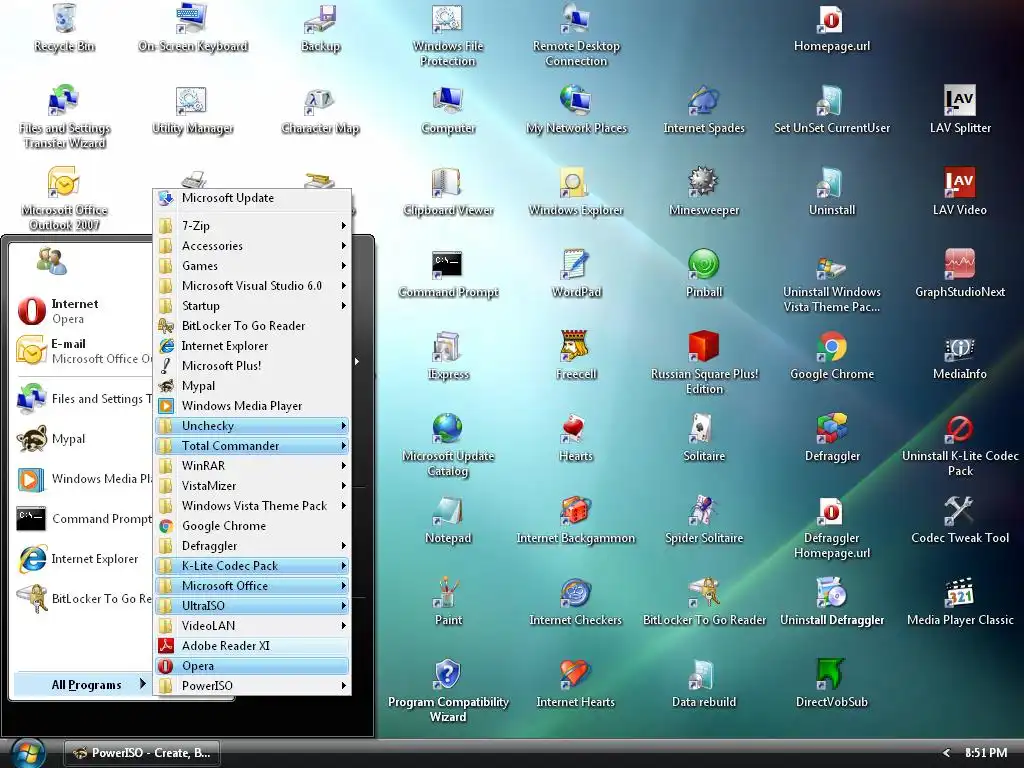Screen dimensions: 1024x768
Task: Open the Paint desktop shortcut
Action: (448, 601)
